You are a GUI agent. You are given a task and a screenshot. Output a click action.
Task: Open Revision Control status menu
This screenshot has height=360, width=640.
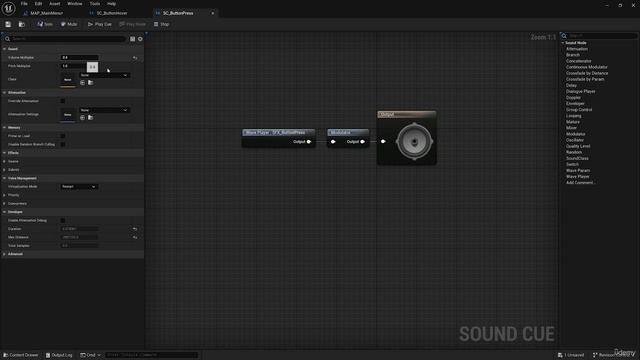click(614, 355)
